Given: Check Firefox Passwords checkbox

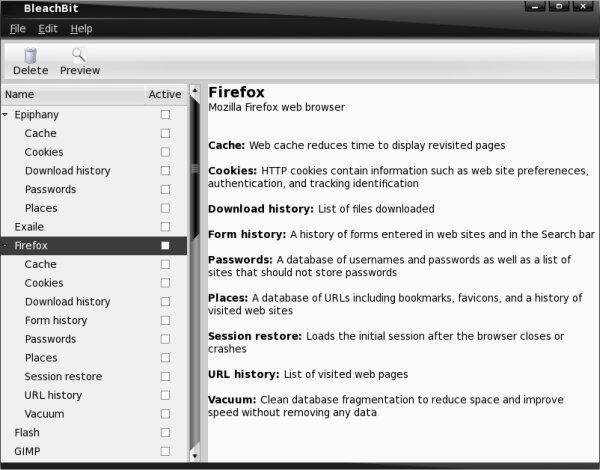Looking at the screenshot, I should coord(165,339).
